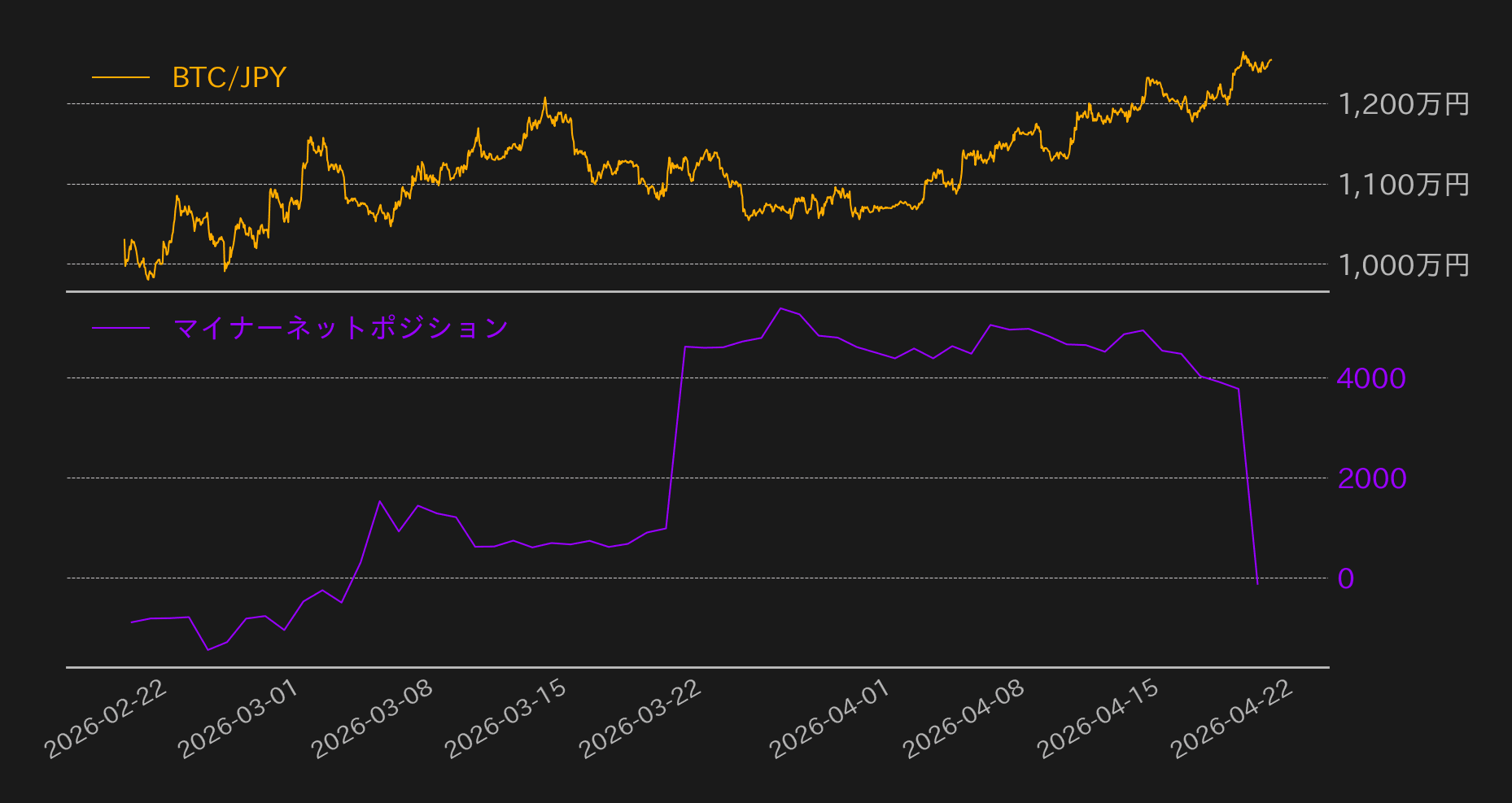The height and width of the screenshot is (803, 1512).
Task: Choose the 2026-03-22 date label
Action: coord(640,719)
